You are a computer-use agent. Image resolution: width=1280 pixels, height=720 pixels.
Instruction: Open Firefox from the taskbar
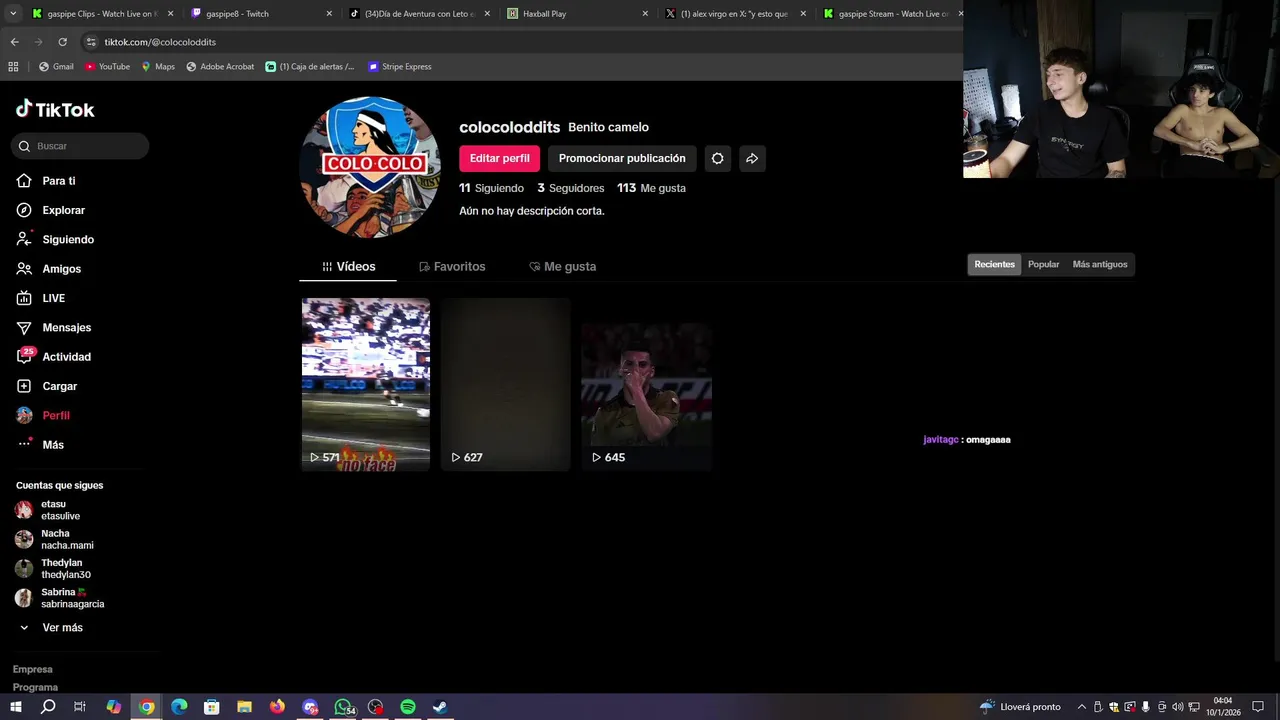277,707
